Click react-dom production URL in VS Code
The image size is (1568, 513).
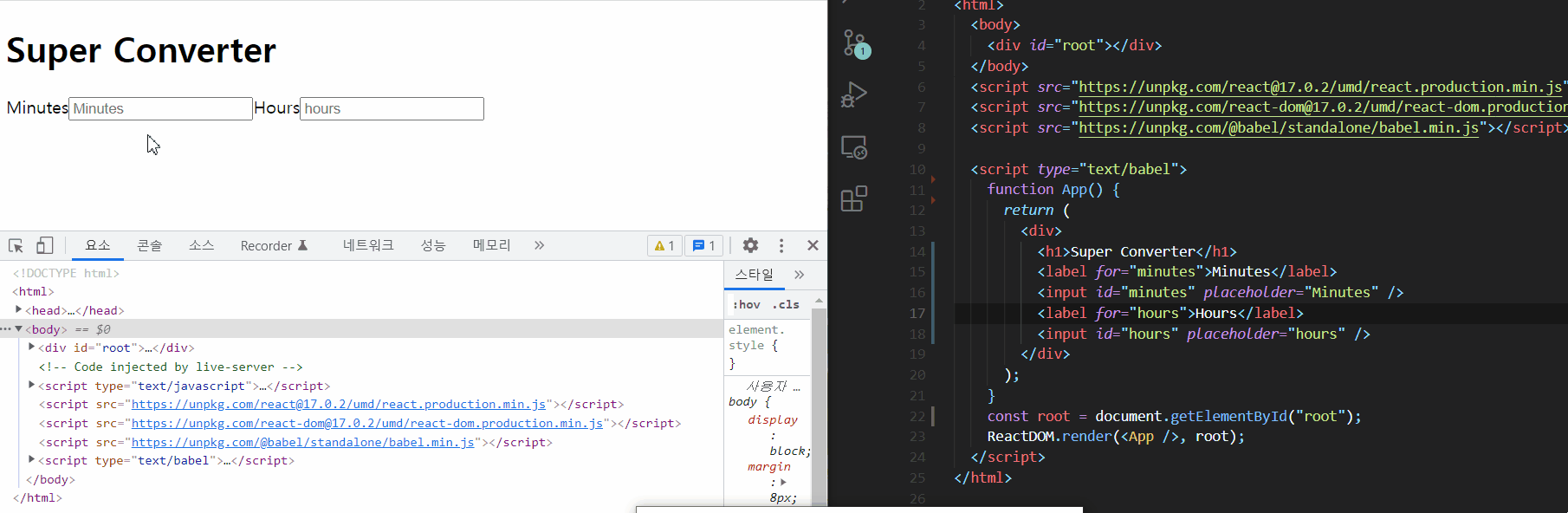click(x=1323, y=107)
